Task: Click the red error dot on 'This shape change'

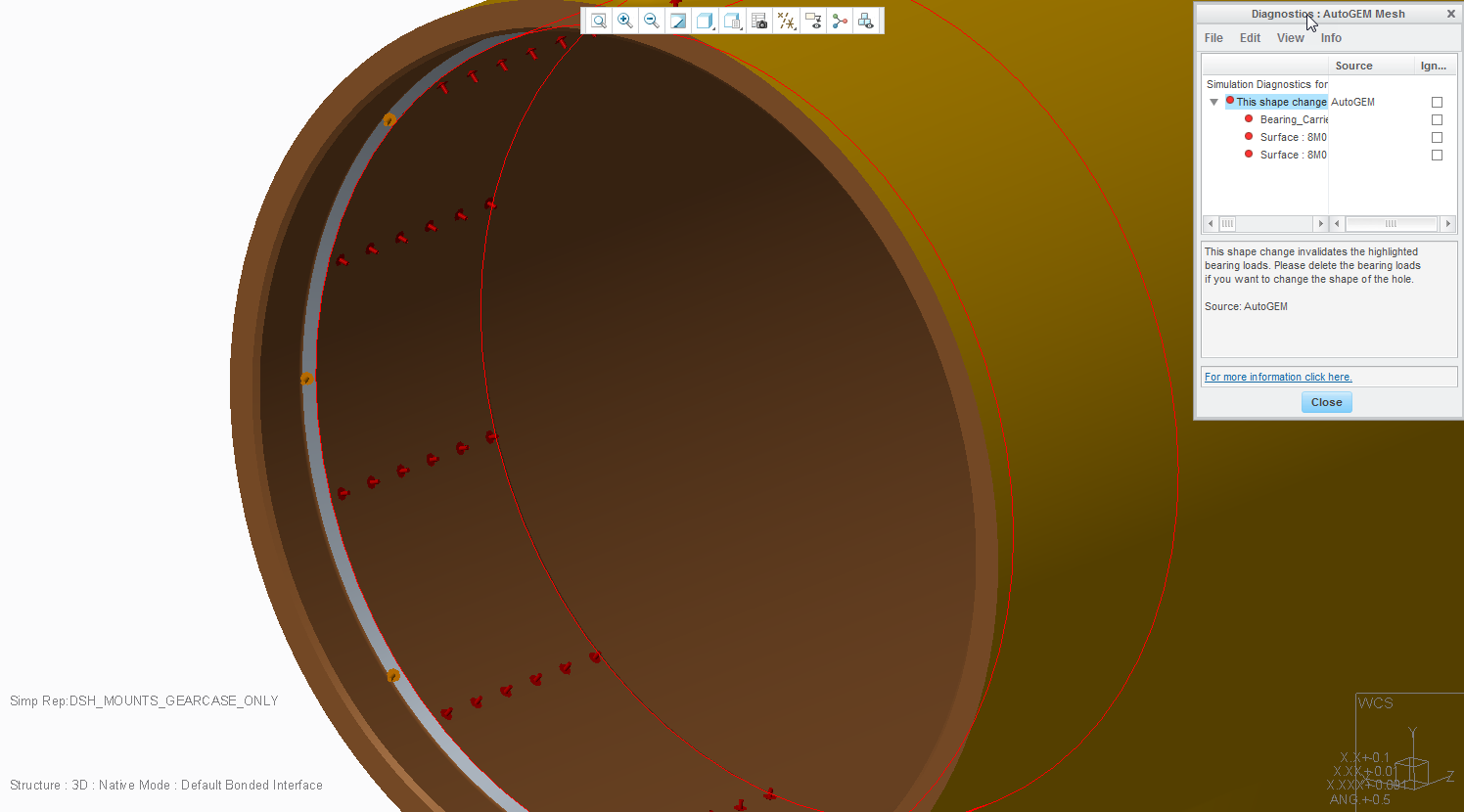Action: pyautogui.click(x=1230, y=101)
